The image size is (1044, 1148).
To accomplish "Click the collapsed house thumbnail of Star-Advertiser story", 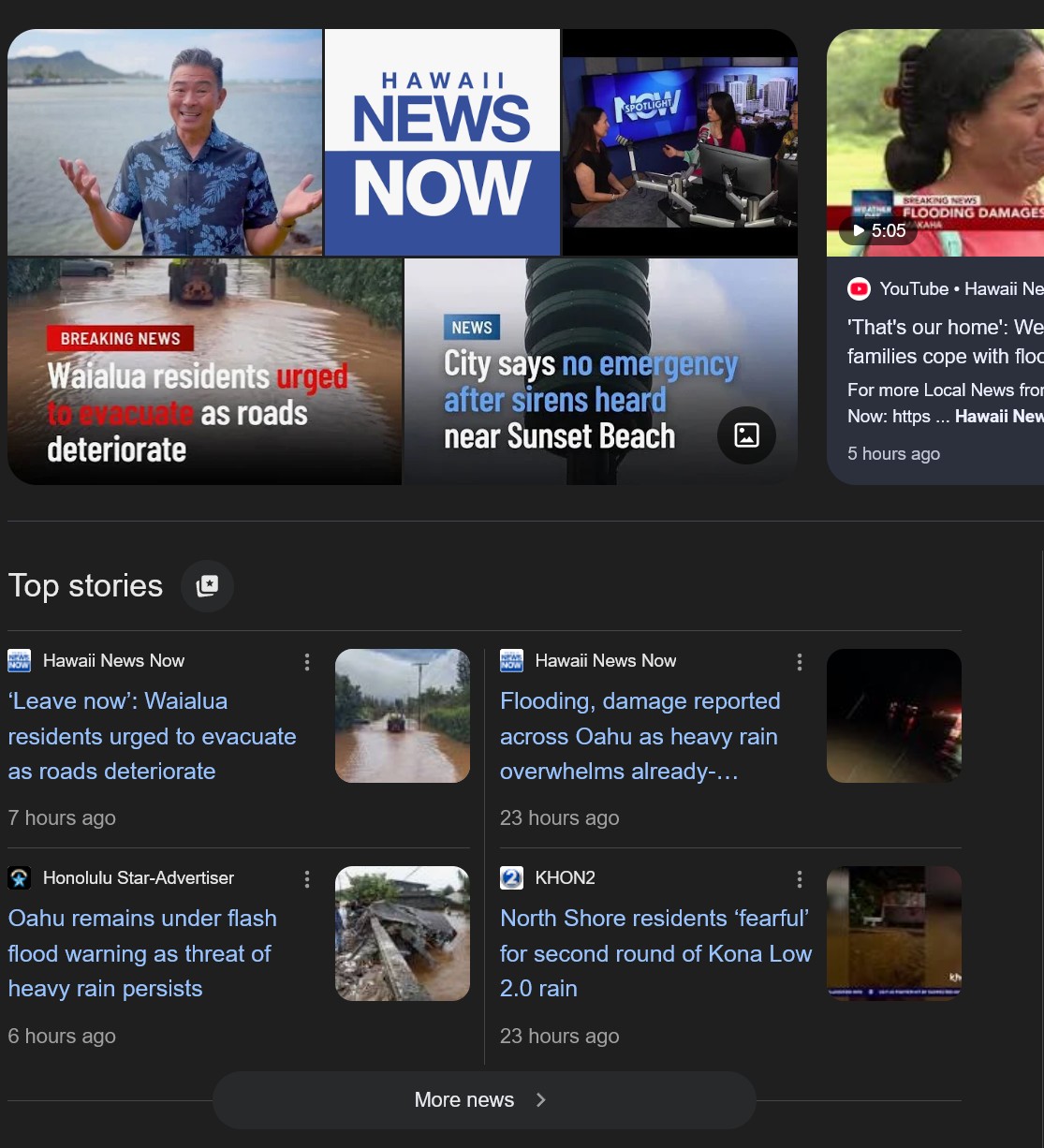I will (x=403, y=934).
